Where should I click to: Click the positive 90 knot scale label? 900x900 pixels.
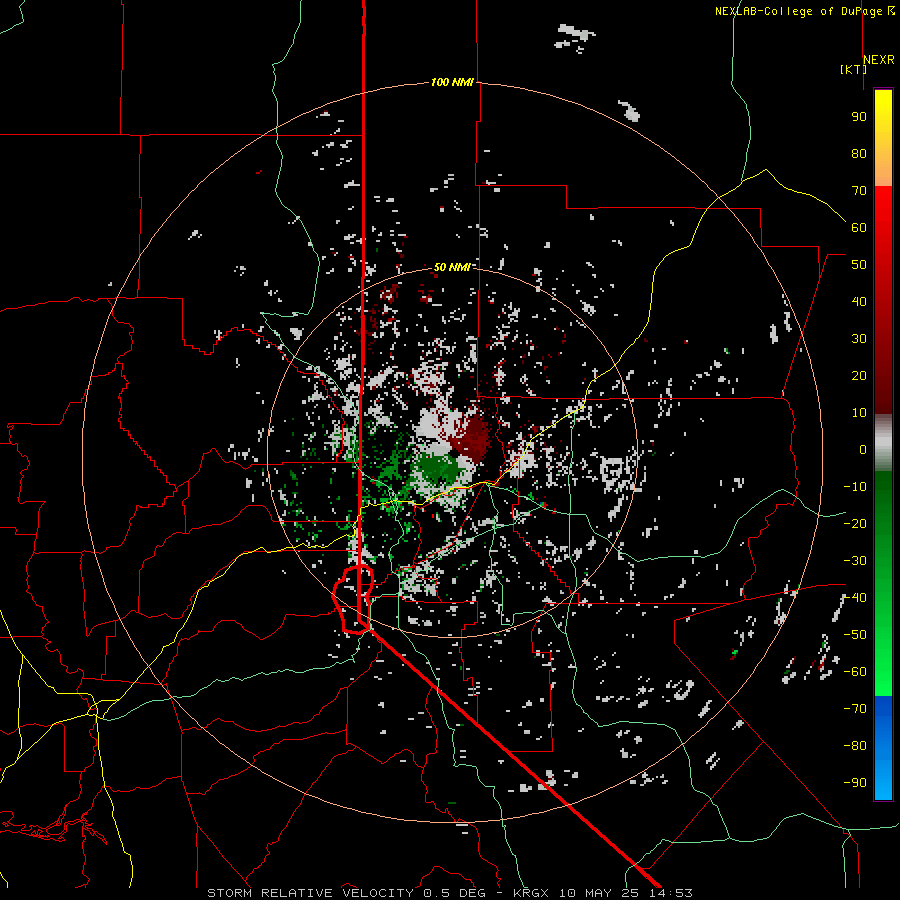(x=859, y=117)
